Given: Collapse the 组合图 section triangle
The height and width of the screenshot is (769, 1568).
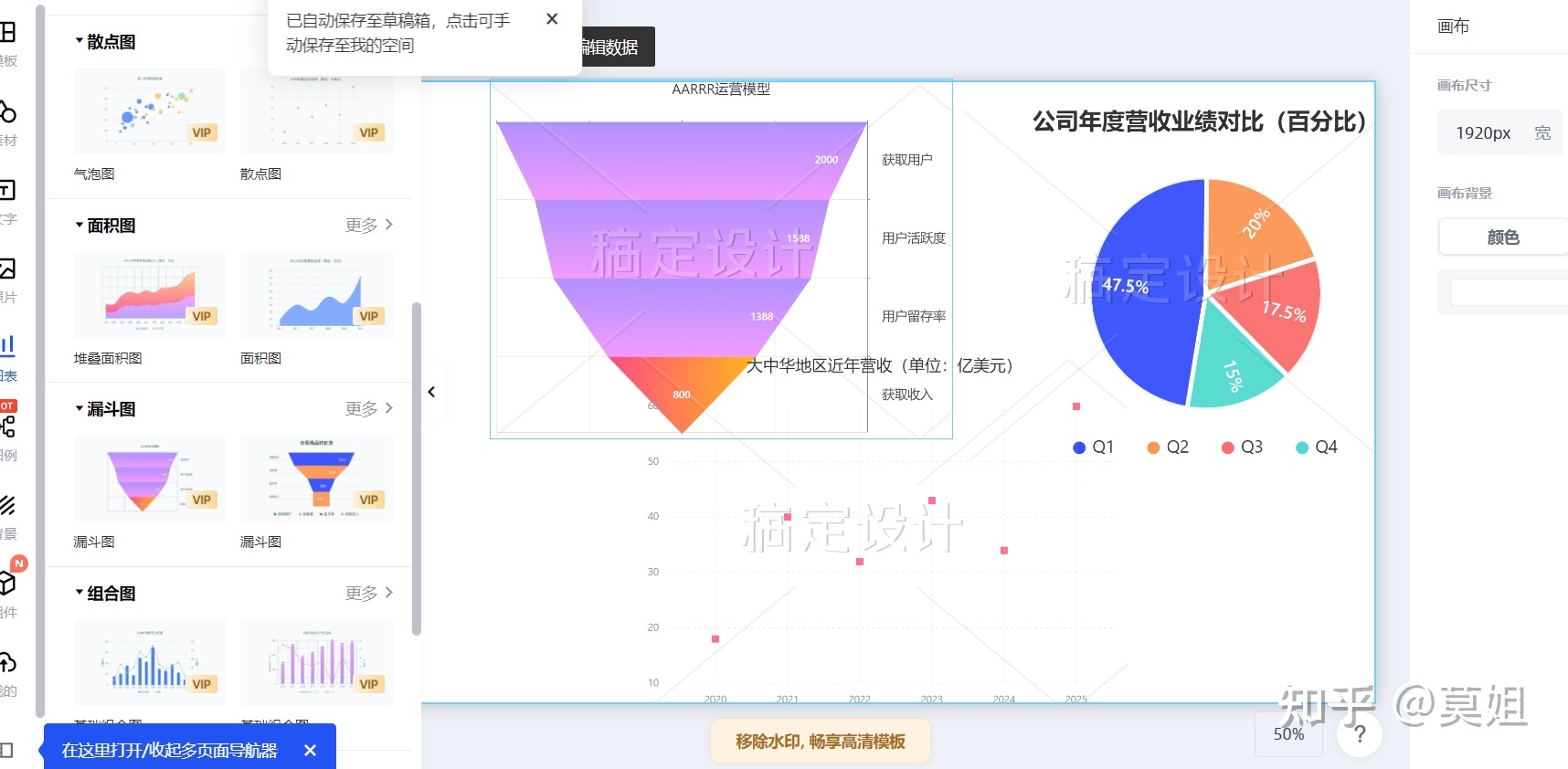Looking at the screenshot, I should [79, 593].
